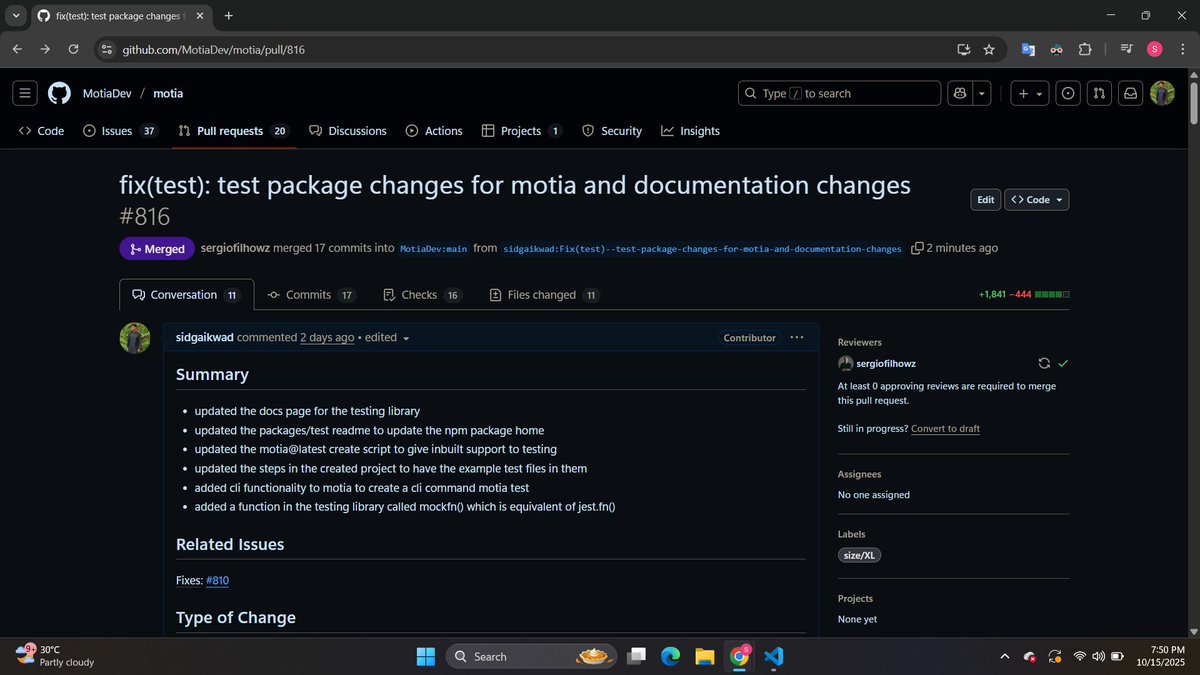Expand the Copilot dropdown arrow
1200x675 pixels.
pos(982,93)
